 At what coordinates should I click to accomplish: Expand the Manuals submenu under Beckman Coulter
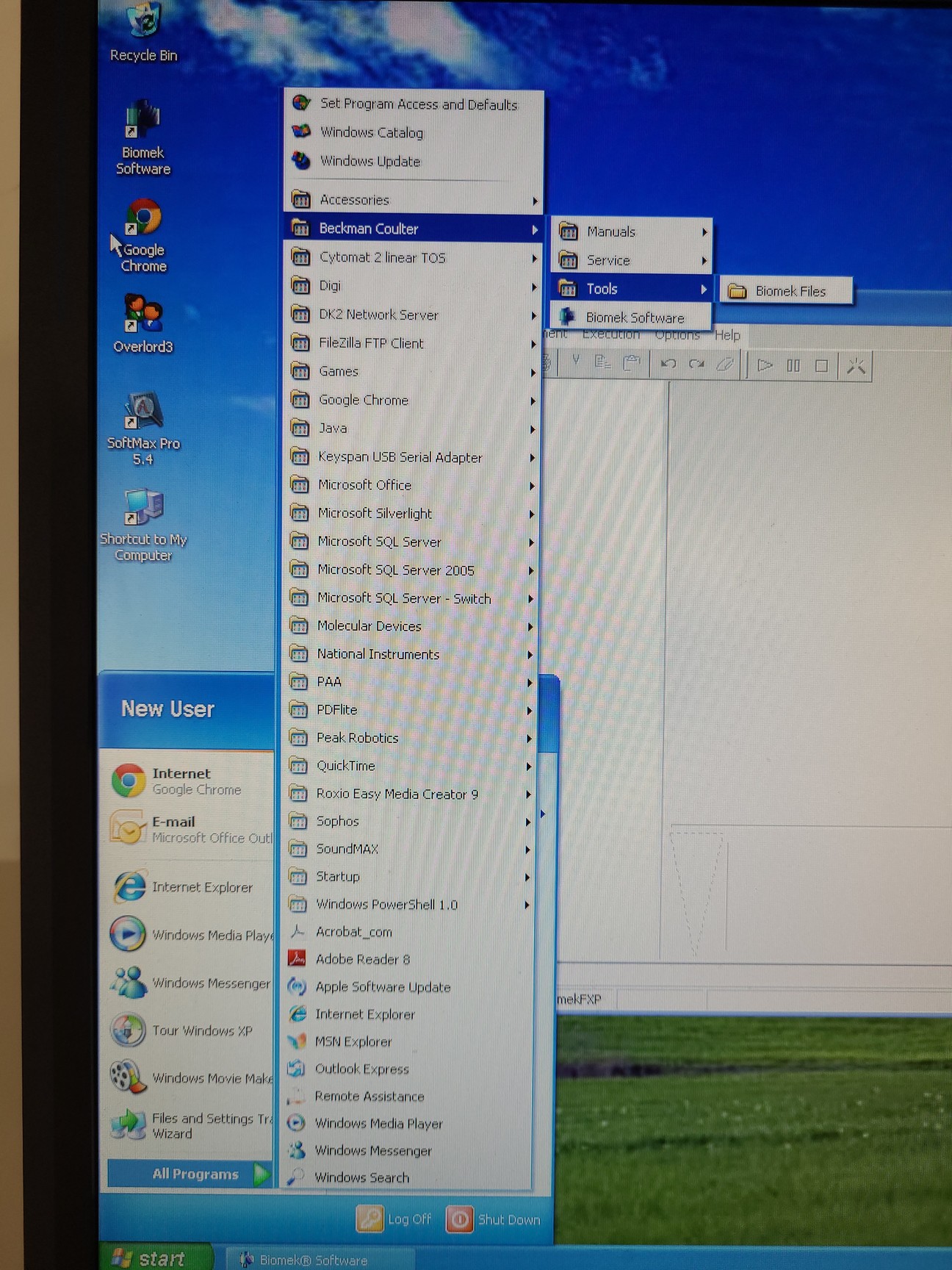tap(632, 232)
